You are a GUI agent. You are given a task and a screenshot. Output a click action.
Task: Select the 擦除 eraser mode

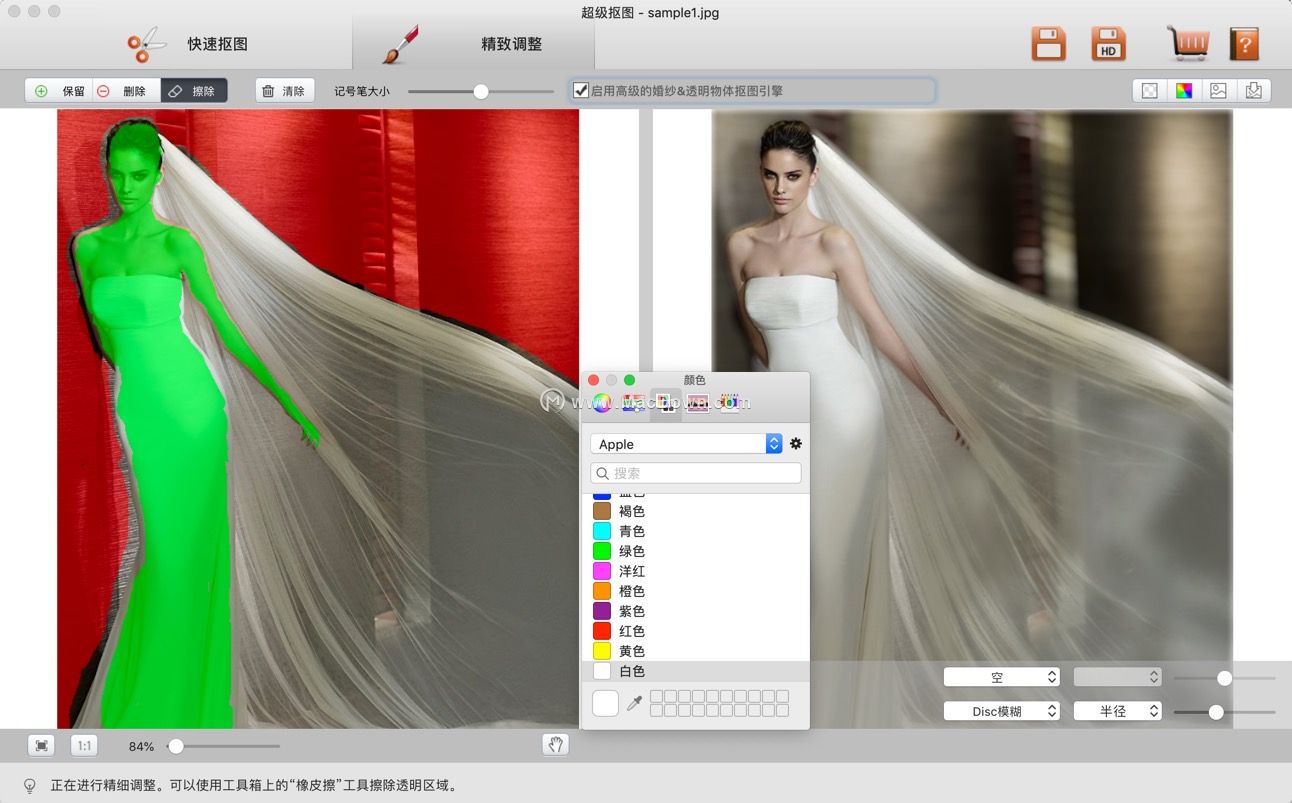(x=194, y=91)
